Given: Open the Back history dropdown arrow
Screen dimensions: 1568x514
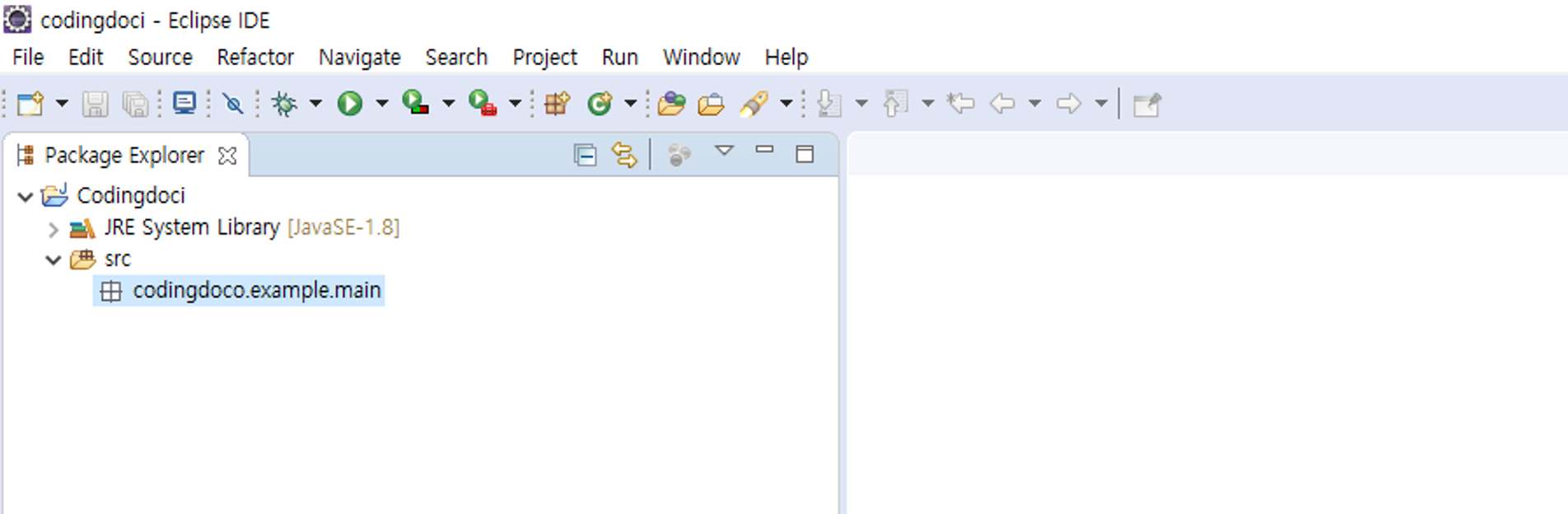Looking at the screenshot, I should [1034, 104].
